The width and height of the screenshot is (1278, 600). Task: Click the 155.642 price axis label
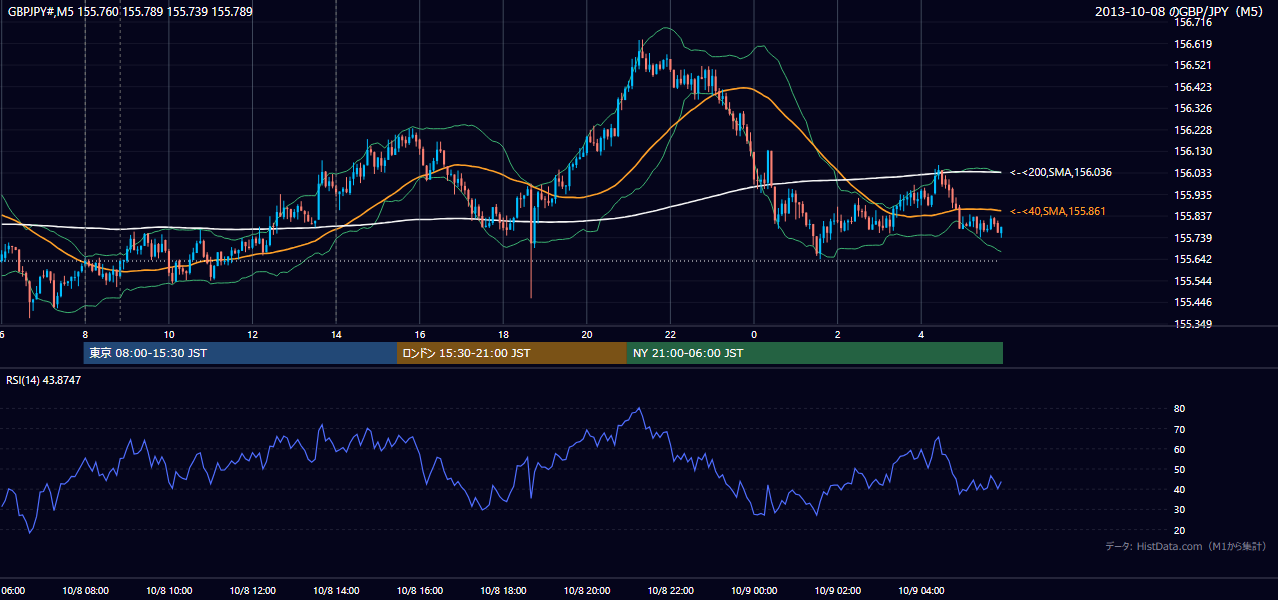tap(1193, 259)
